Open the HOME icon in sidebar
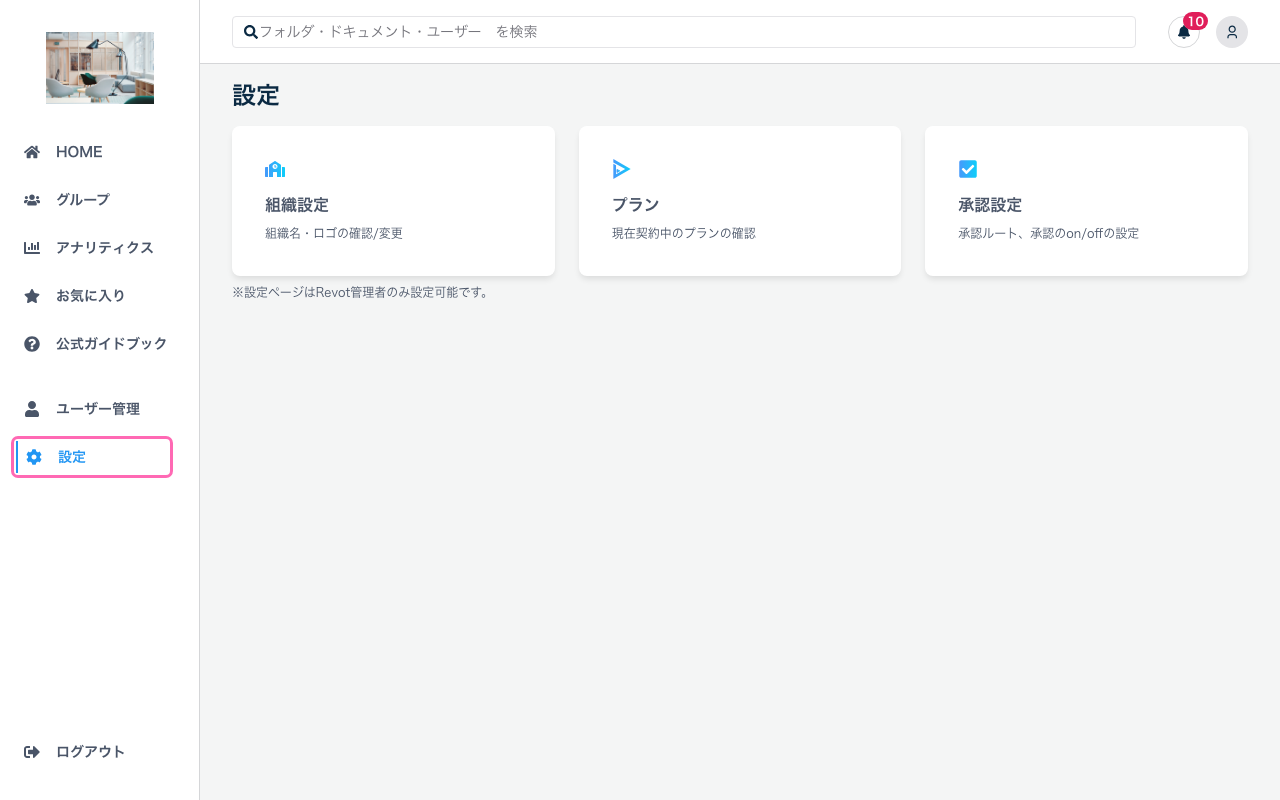The width and height of the screenshot is (1280, 800). click(x=31, y=151)
